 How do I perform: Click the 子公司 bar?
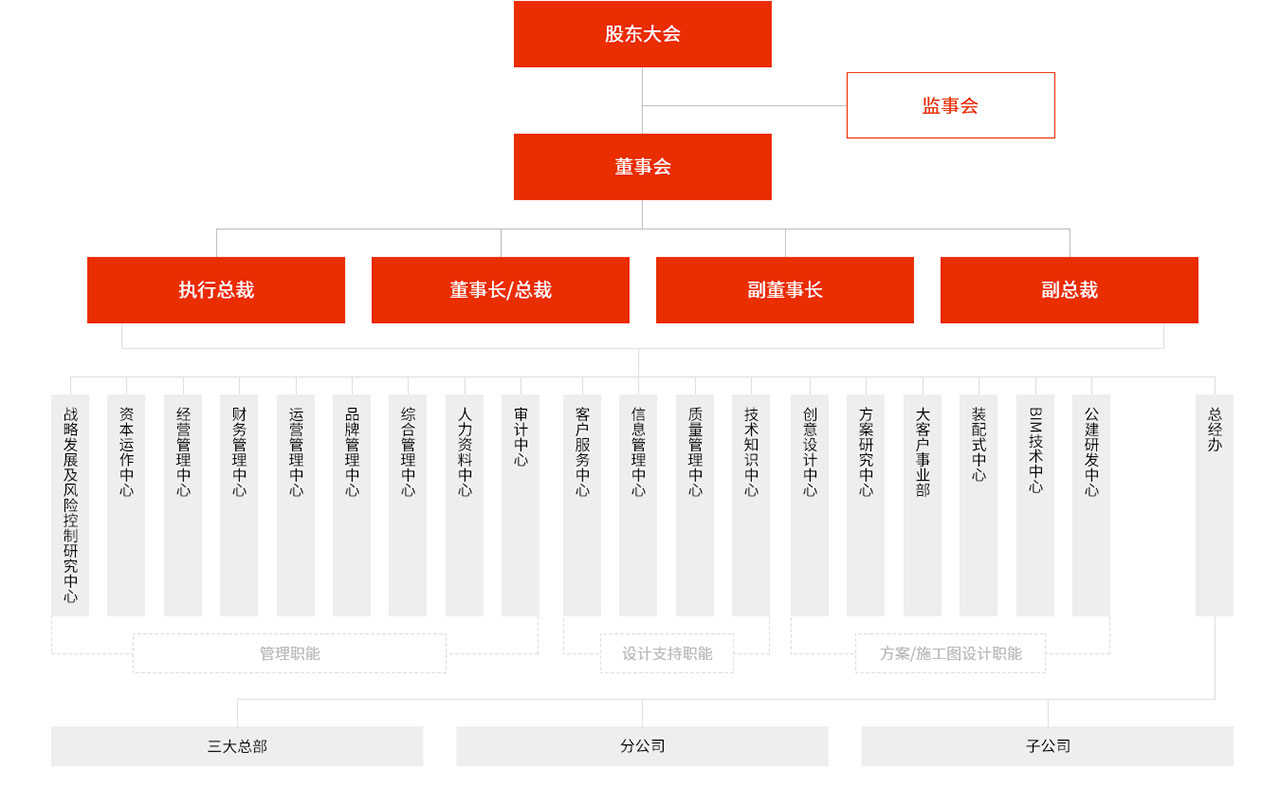(1048, 746)
